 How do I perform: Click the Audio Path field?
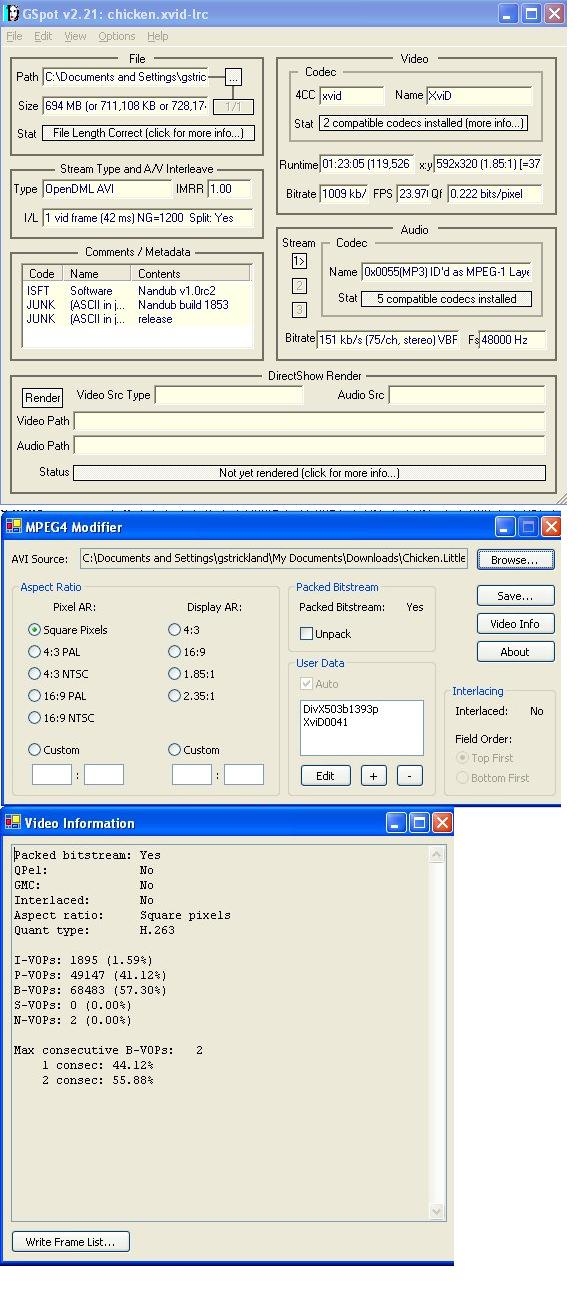tap(309, 445)
